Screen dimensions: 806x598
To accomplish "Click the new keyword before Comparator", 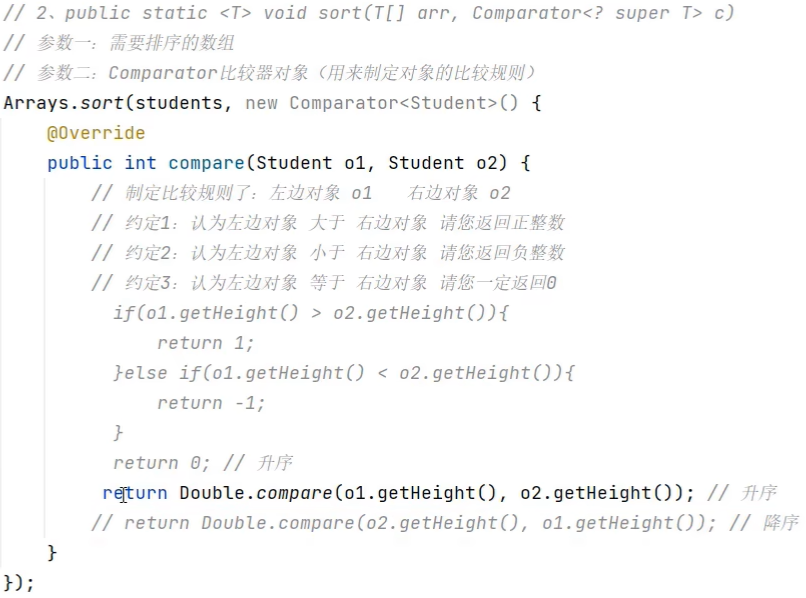I will click(261, 103).
